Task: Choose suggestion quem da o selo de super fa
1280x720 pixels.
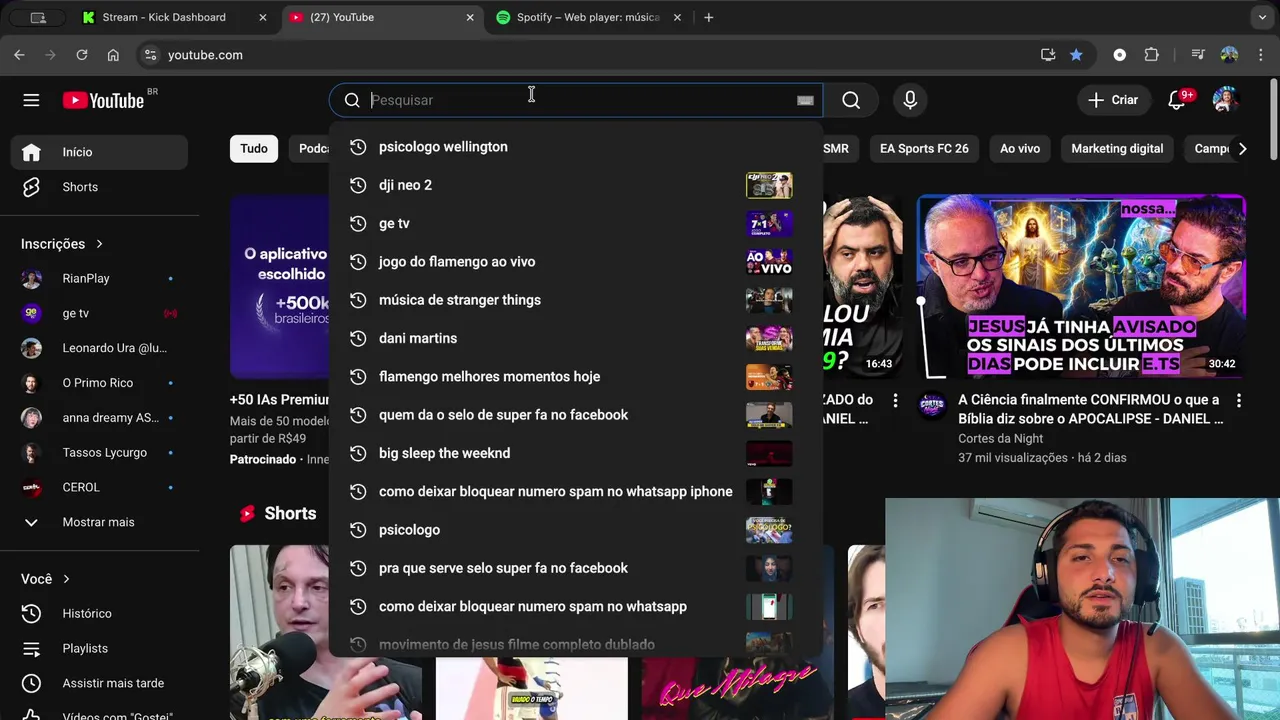Action: point(575,415)
